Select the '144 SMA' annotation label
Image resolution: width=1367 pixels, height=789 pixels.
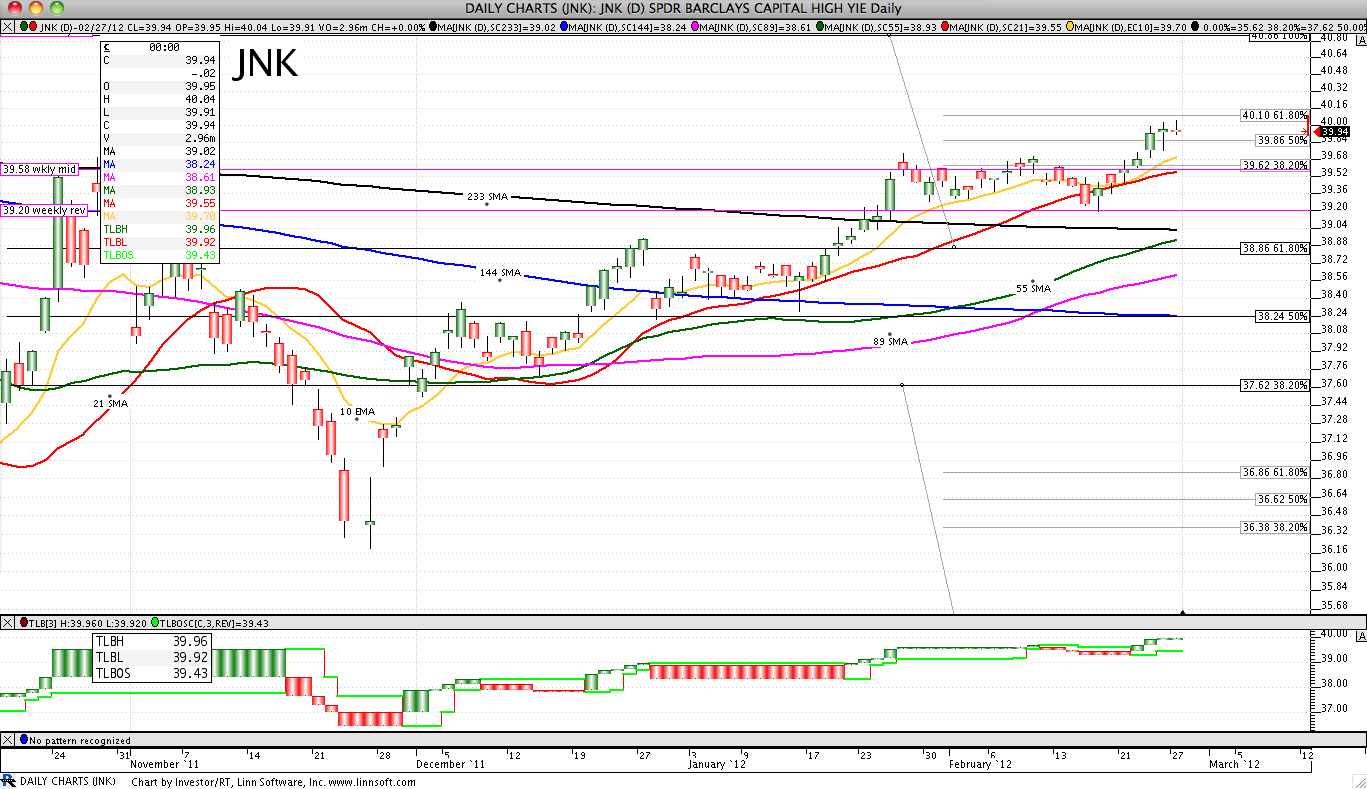click(500, 272)
